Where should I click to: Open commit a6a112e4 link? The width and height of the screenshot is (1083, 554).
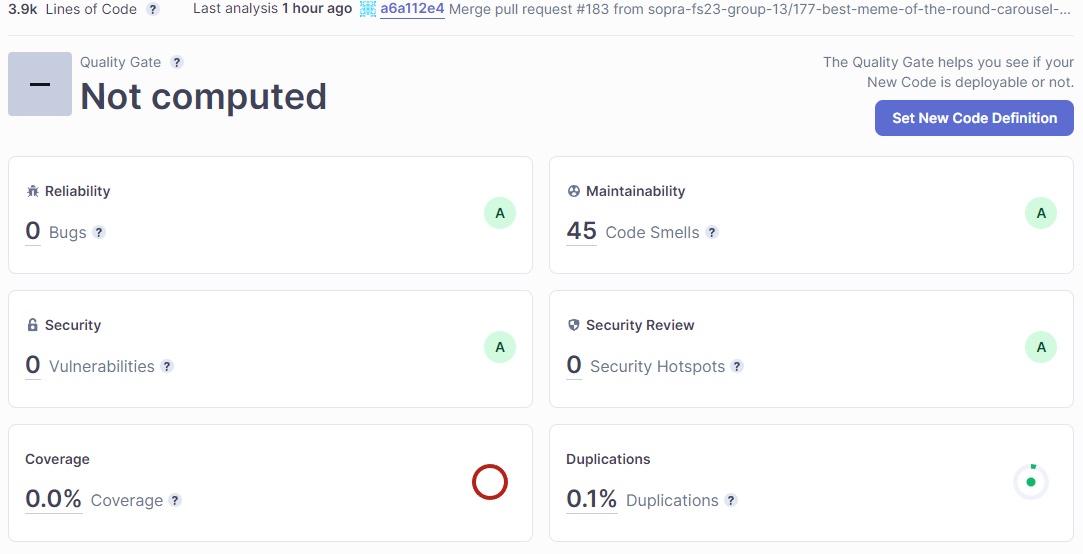pos(412,9)
